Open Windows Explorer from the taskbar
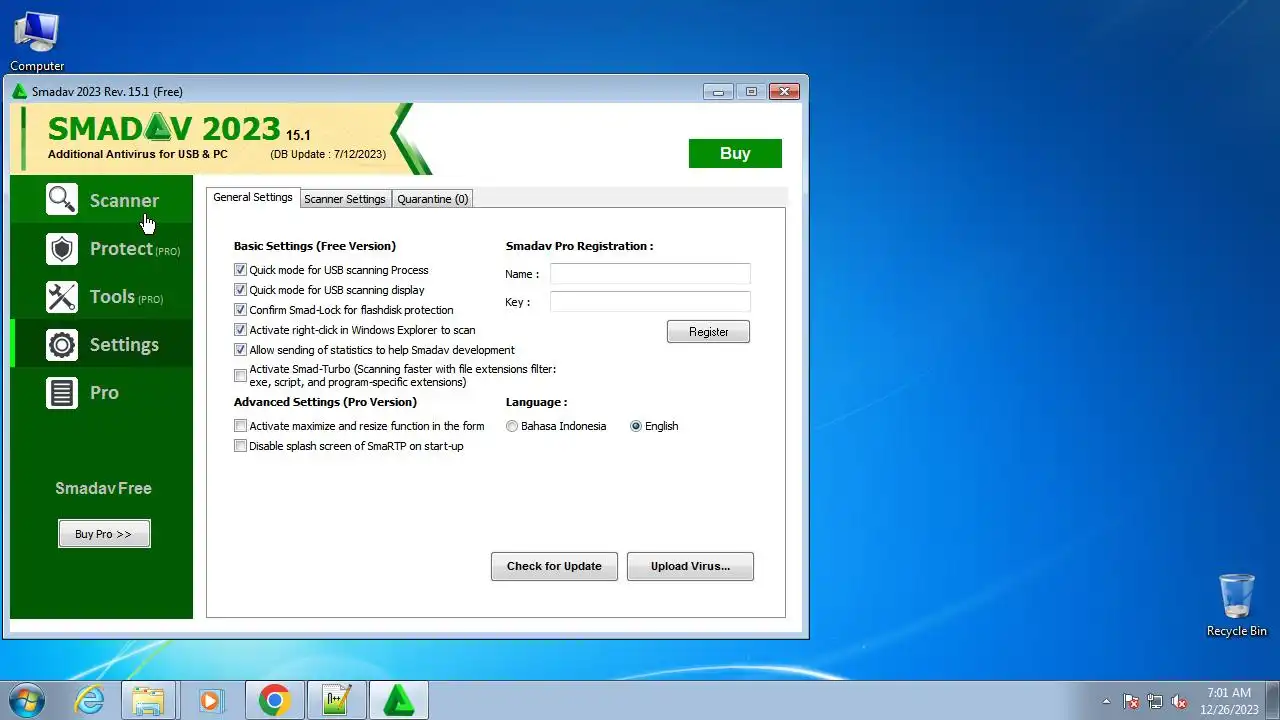The height and width of the screenshot is (720, 1280). tap(149, 700)
